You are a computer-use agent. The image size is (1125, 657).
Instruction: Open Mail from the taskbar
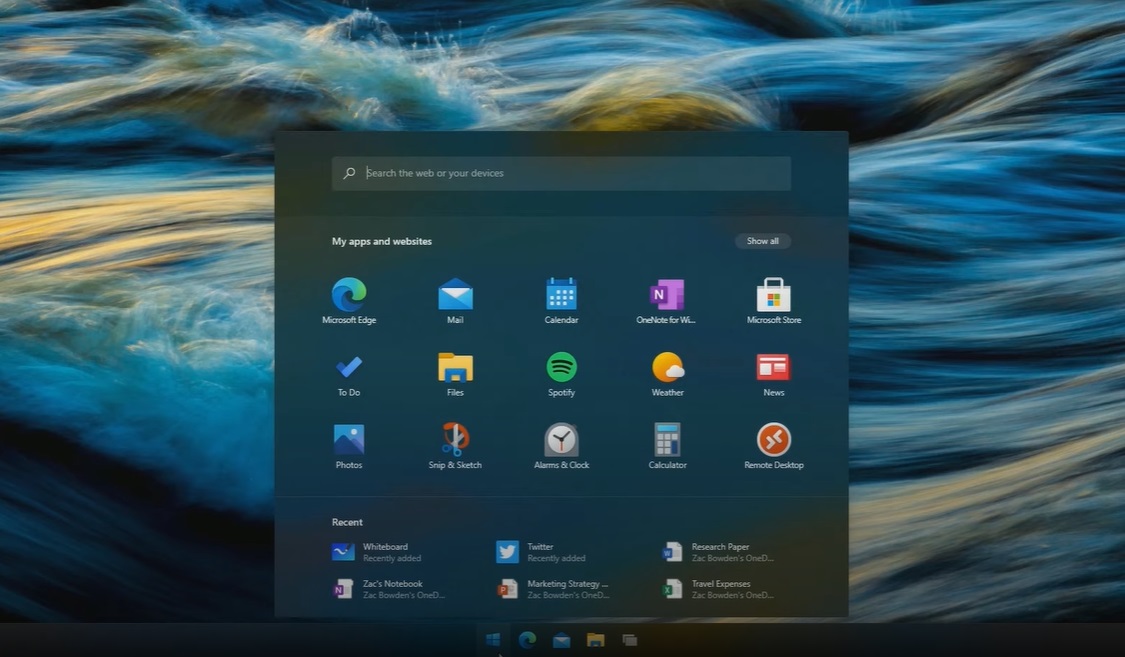pyautogui.click(x=561, y=640)
